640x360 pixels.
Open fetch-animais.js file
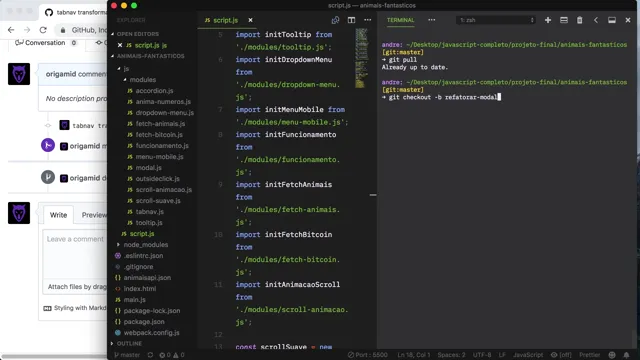[160, 124]
